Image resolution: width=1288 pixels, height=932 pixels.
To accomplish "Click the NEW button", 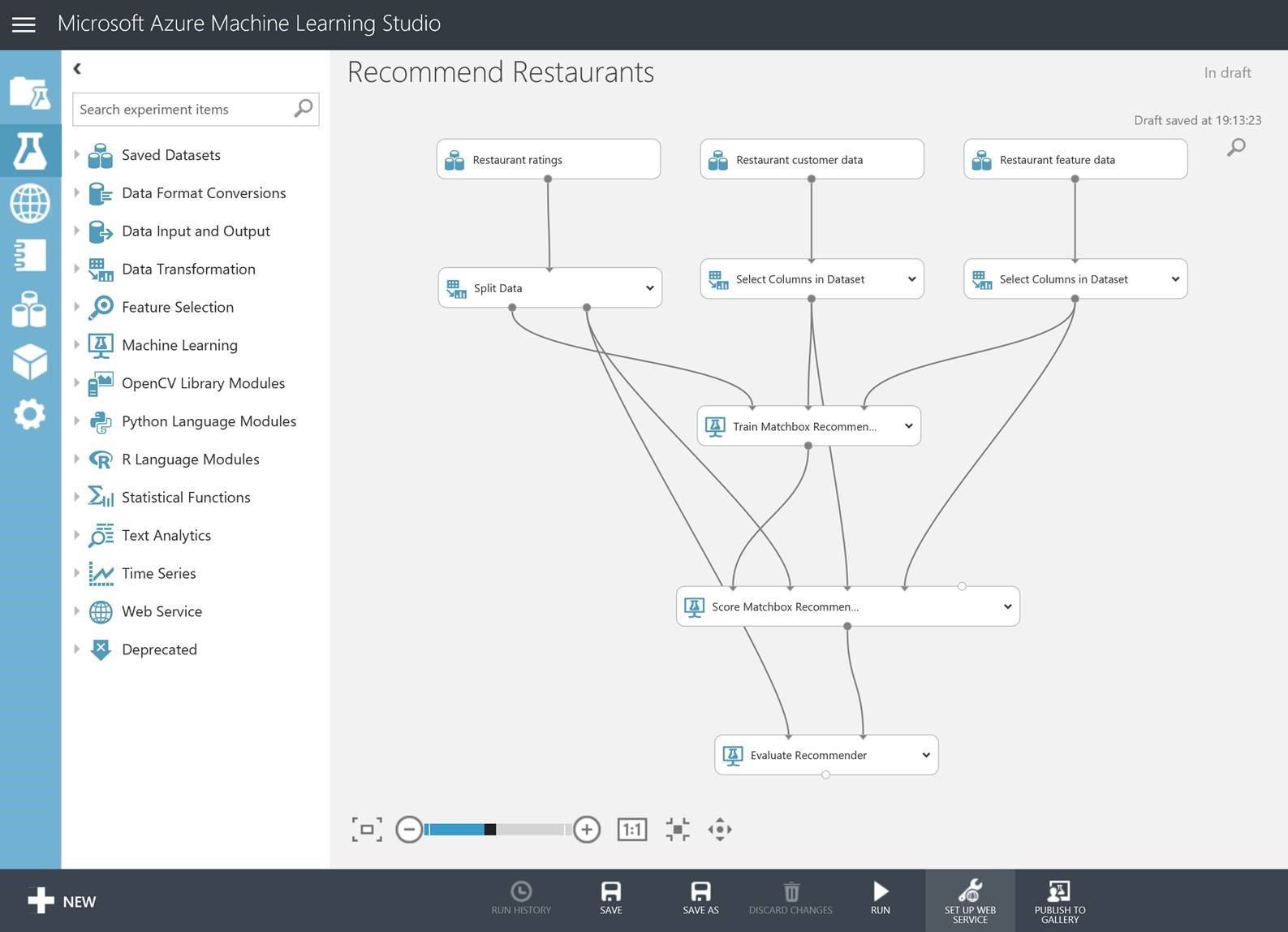I will click(62, 901).
